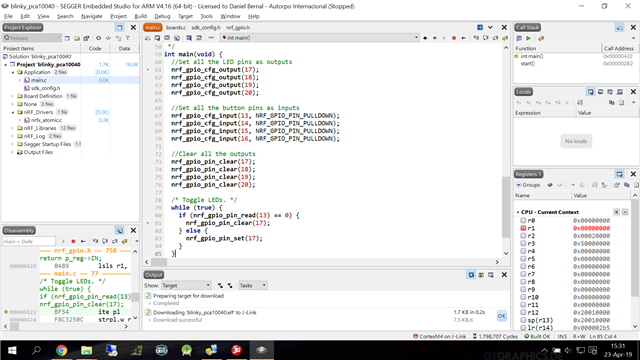Open the Release configuration dropdown

[32, 38]
